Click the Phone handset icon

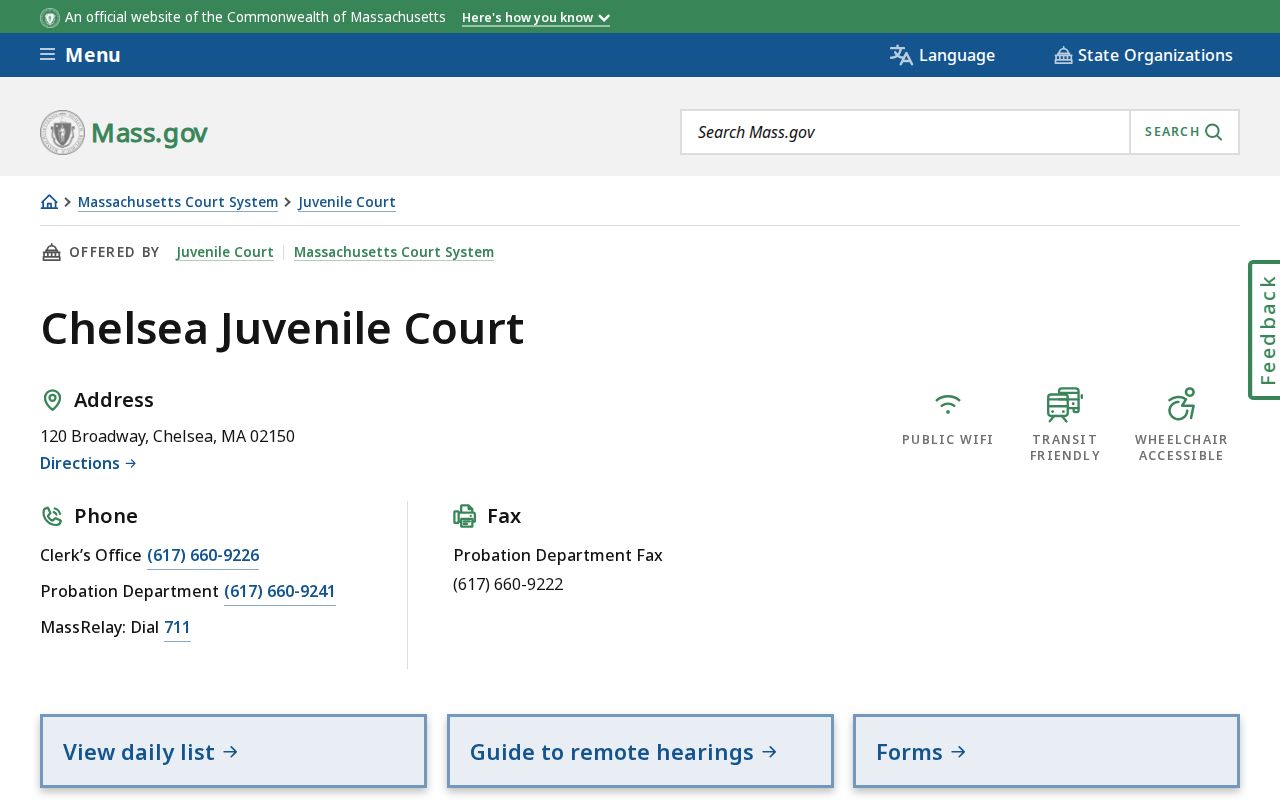point(52,516)
